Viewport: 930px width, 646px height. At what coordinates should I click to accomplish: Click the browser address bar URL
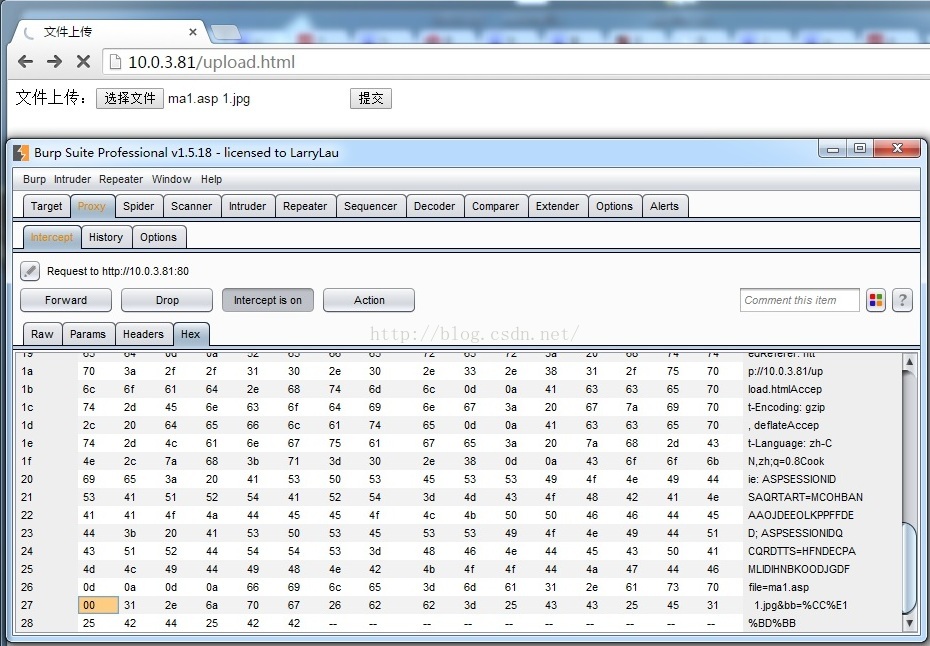tap(211, 62)
